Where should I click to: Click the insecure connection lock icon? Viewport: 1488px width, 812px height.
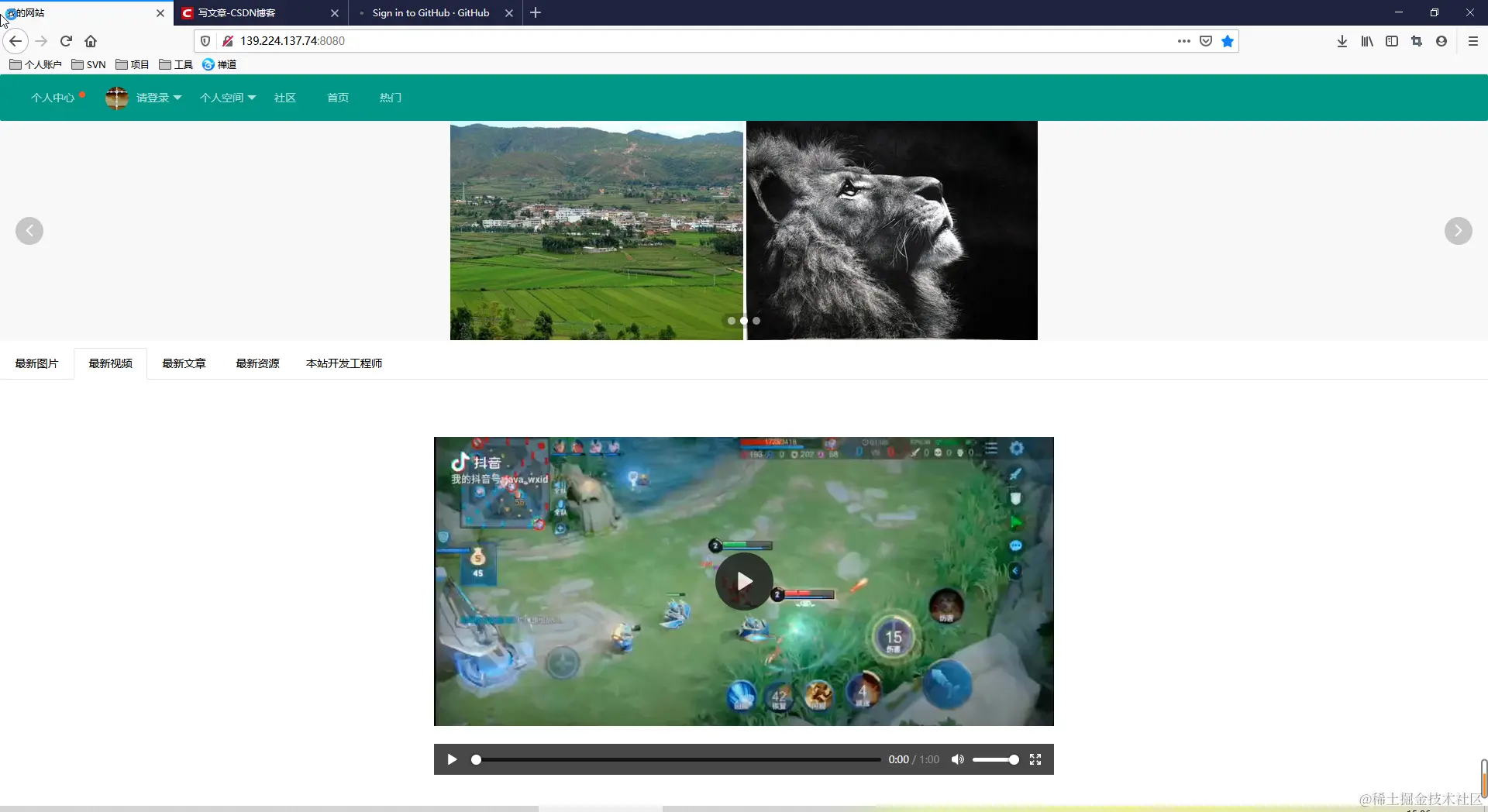[x=228, y=41]
